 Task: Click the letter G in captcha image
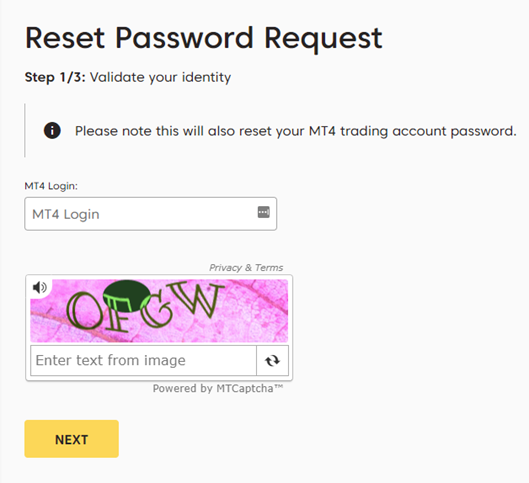coord(155,311)
